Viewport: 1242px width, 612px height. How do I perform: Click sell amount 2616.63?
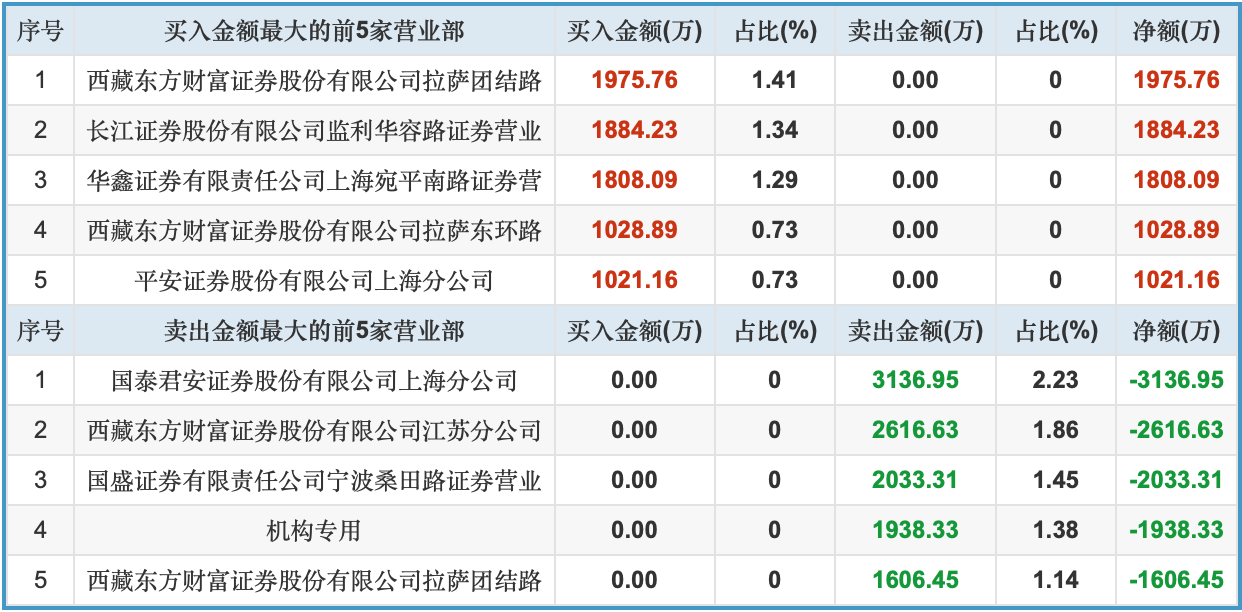click(915, 430)
